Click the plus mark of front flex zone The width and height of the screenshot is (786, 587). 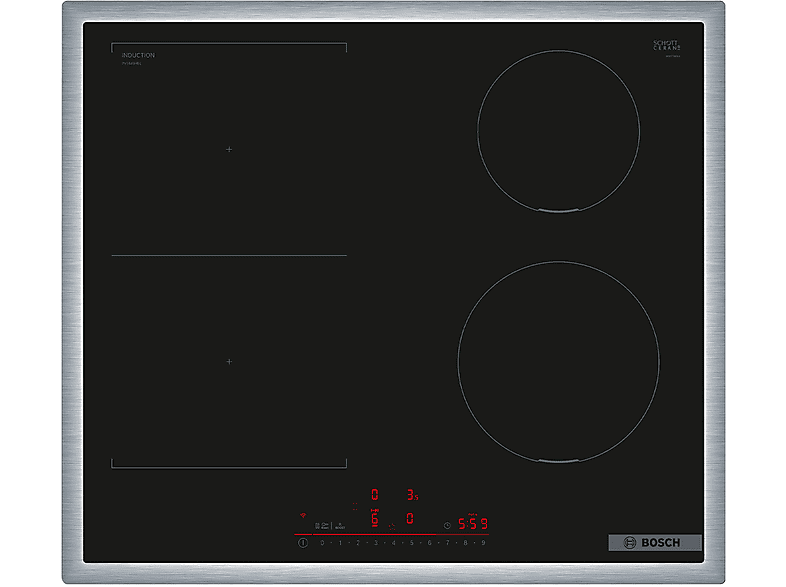pos(229,361)
